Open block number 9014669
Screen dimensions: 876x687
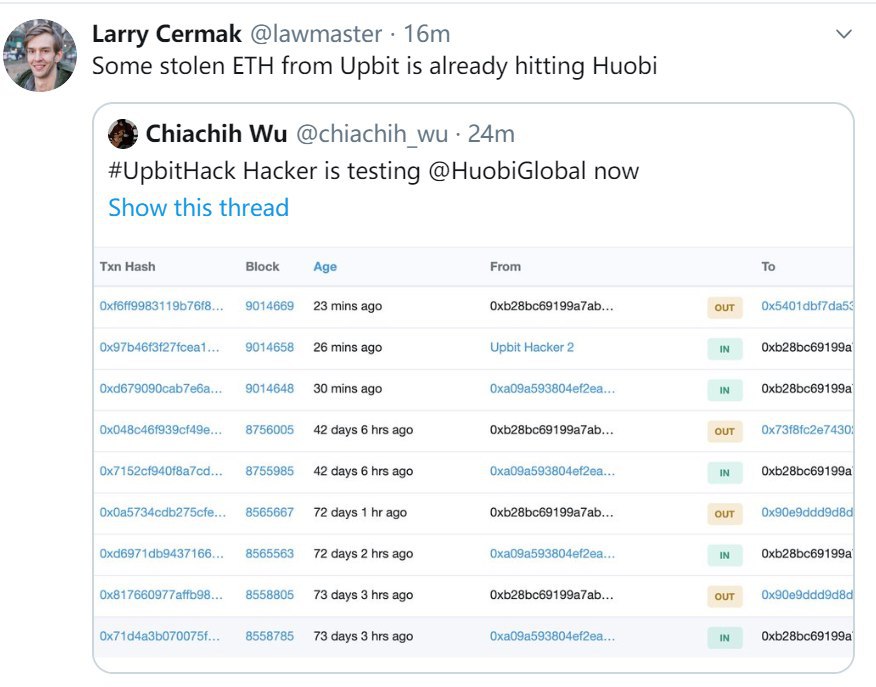270,306
